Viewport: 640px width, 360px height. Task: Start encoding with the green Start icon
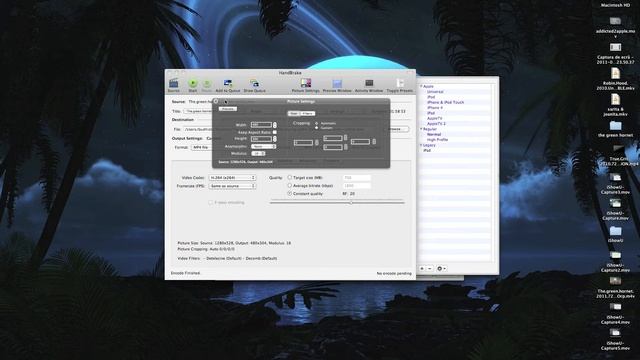click(x=193, y=84)
